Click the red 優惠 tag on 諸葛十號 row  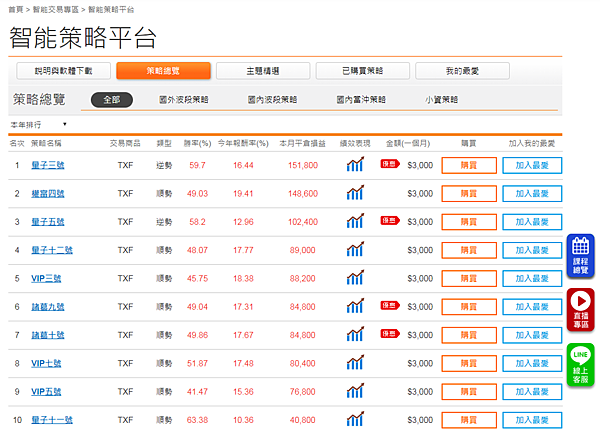pos(390,334)
